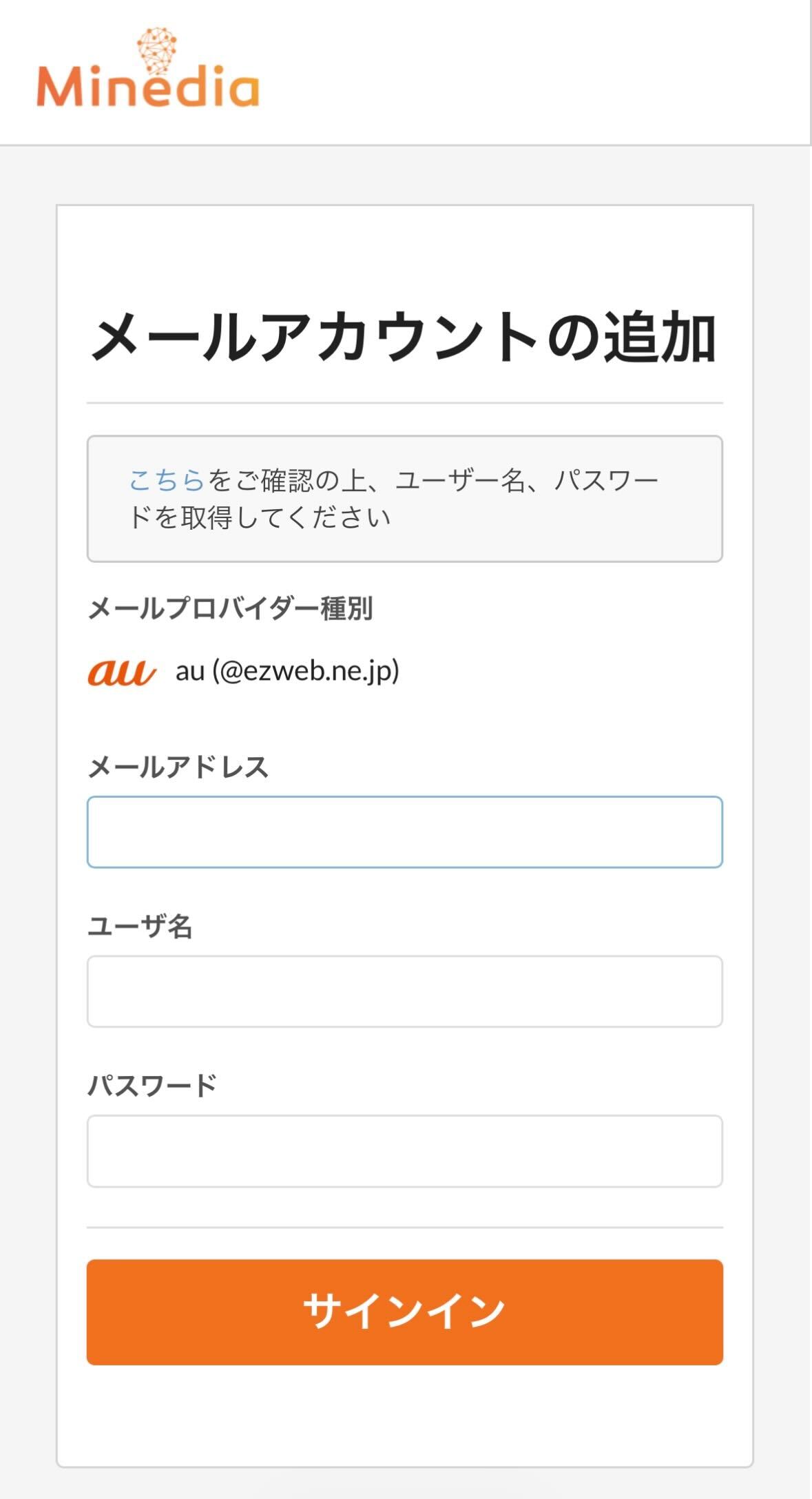Click the ドを取得してください instruction text
The width and height of the screenshot is (812, 1499).
pyautogui.click(x=259, y=517)
